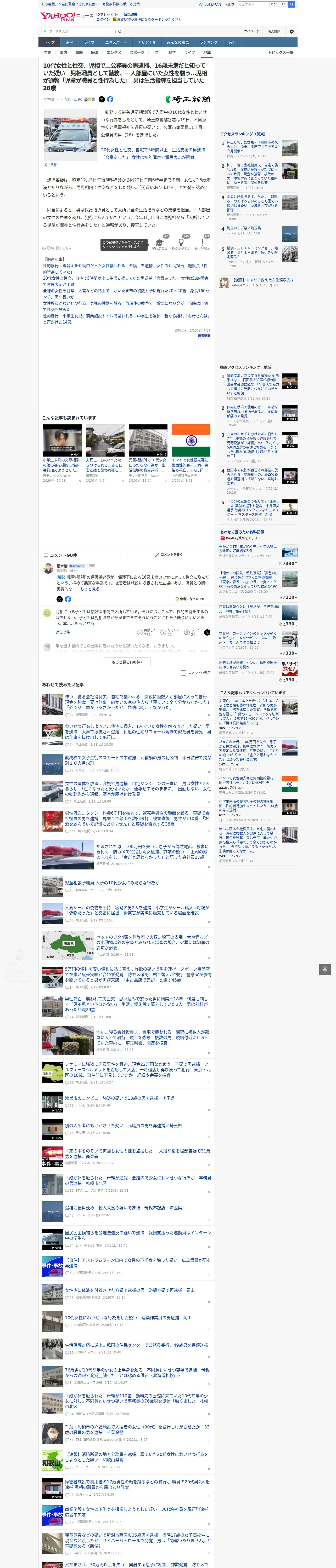Viewport: 336px width, 1568px height.
Task: Open the Yahoo! JAPAN news logo
Action: [66, 16]
